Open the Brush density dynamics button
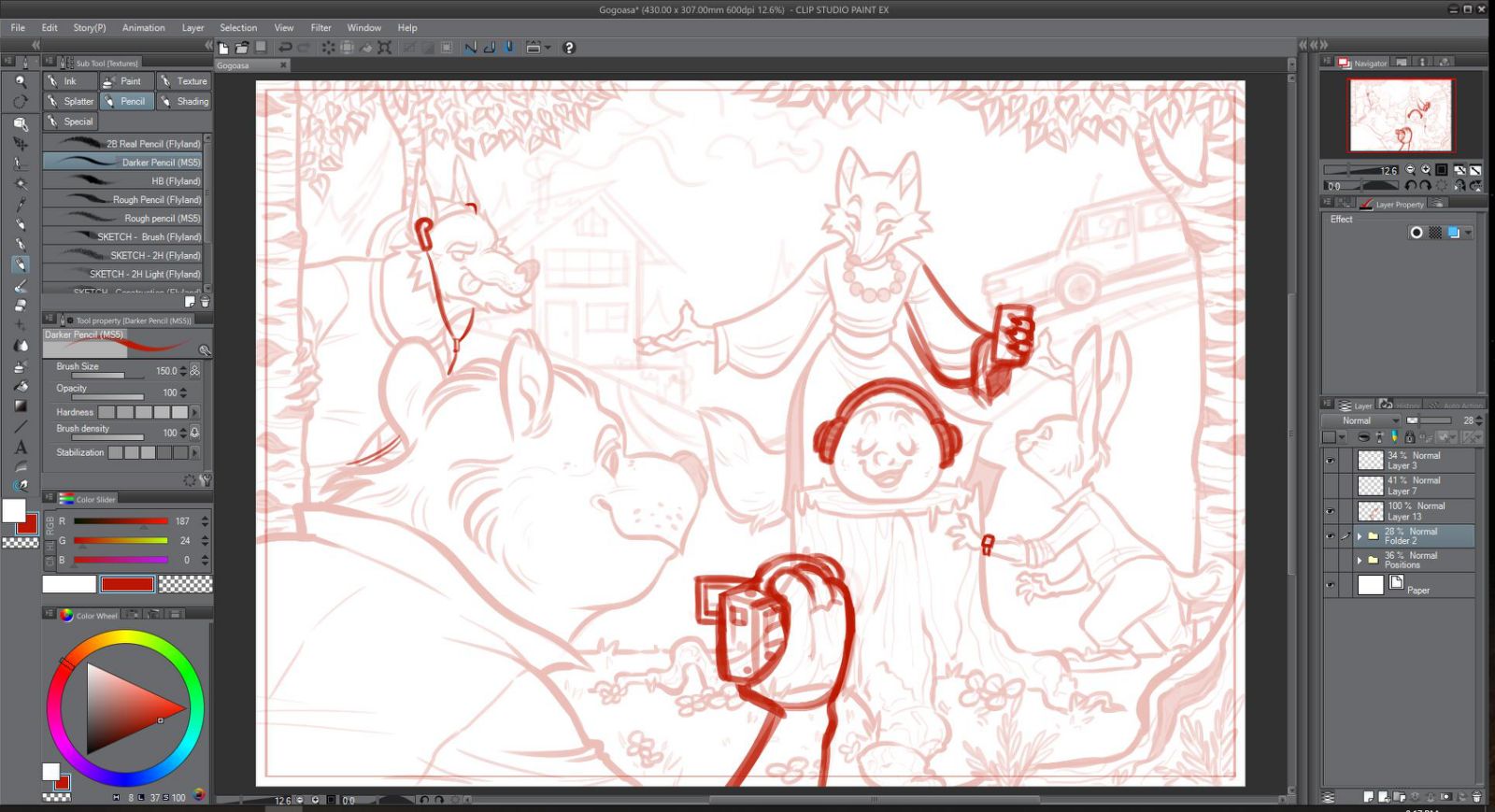Screen dimensions: 1495x812 (195, 433)
